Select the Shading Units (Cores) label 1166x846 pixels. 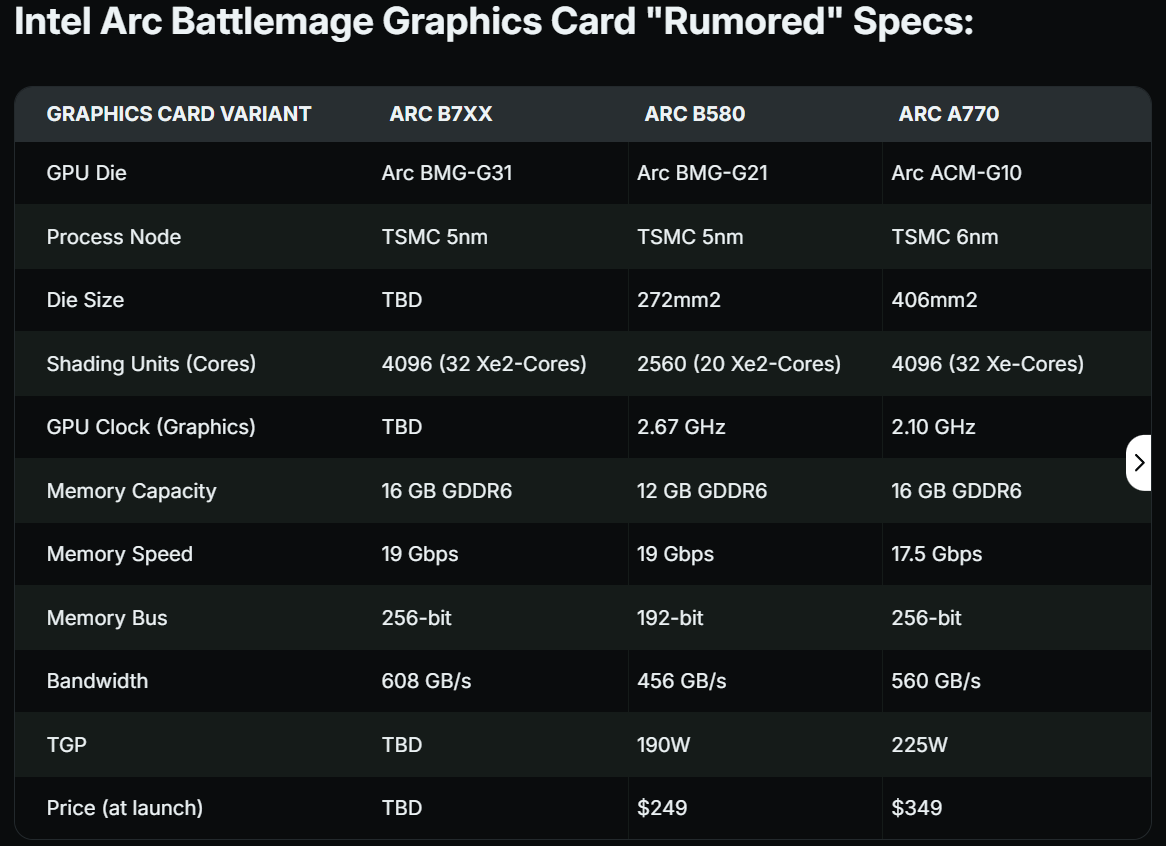click(151, 364)
